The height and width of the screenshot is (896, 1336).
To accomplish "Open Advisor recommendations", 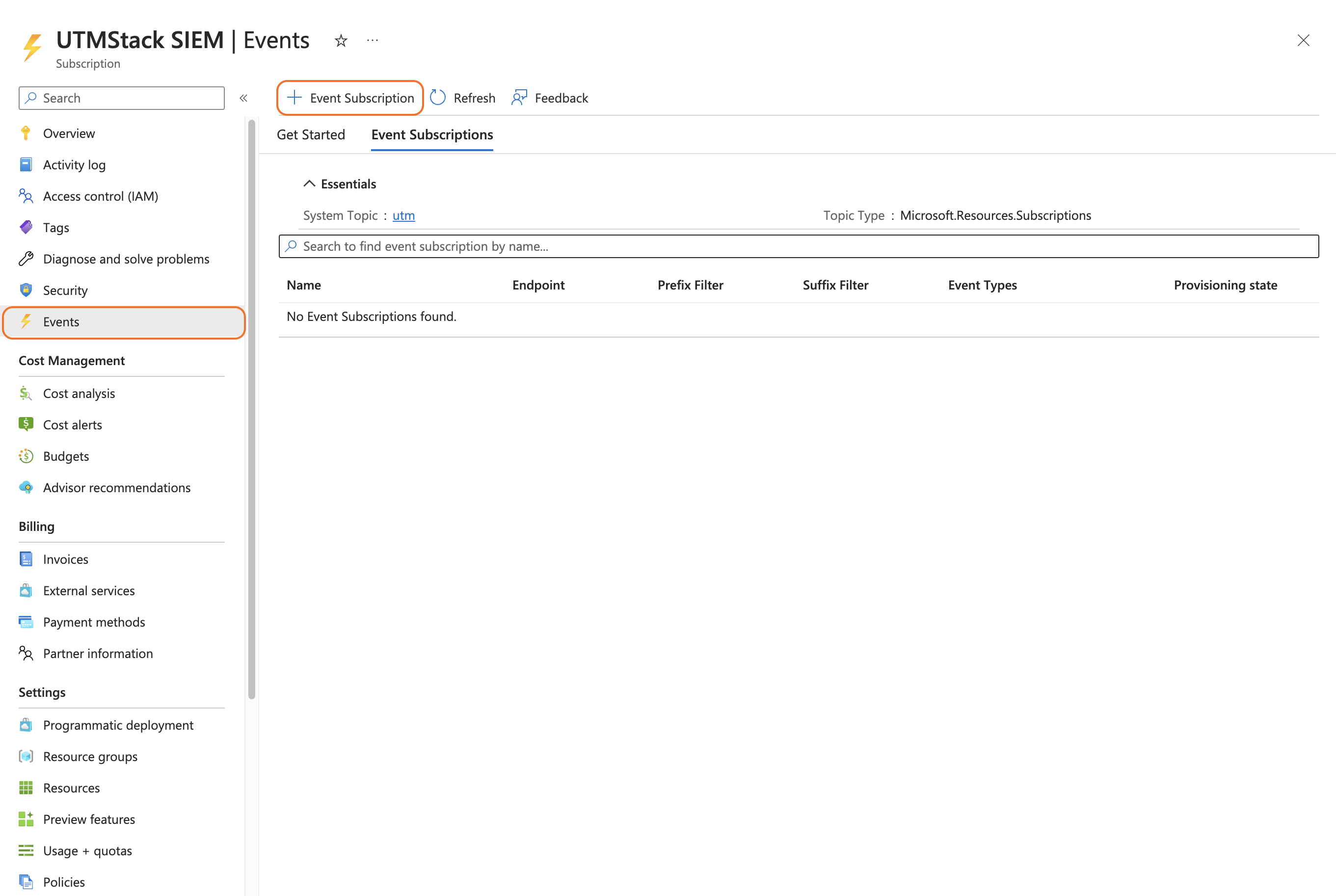I will (117, 487).
